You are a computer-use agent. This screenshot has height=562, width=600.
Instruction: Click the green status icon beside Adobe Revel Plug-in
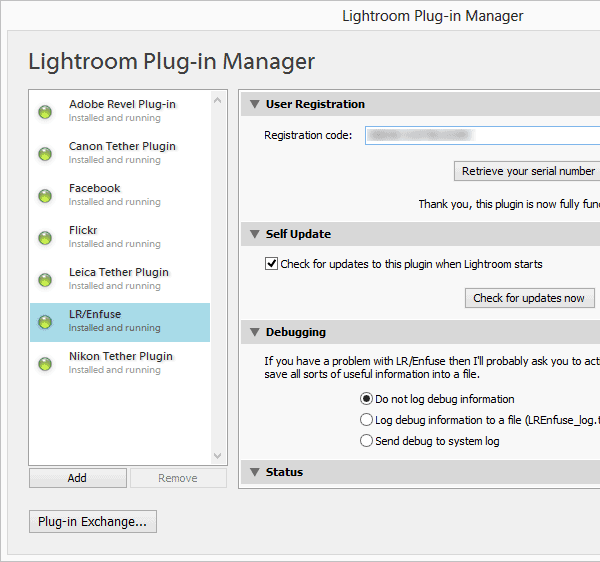point(45,112)
